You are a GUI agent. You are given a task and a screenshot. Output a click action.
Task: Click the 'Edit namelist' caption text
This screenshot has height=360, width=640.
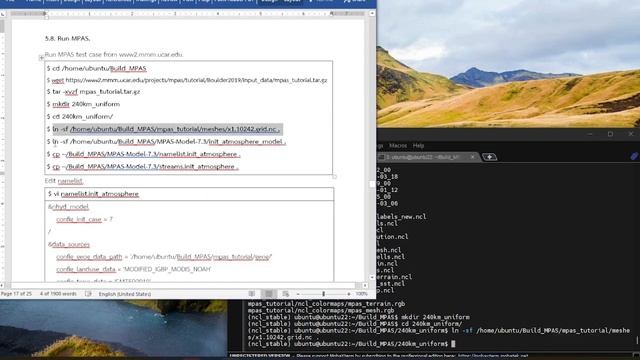tap(64, 180)
